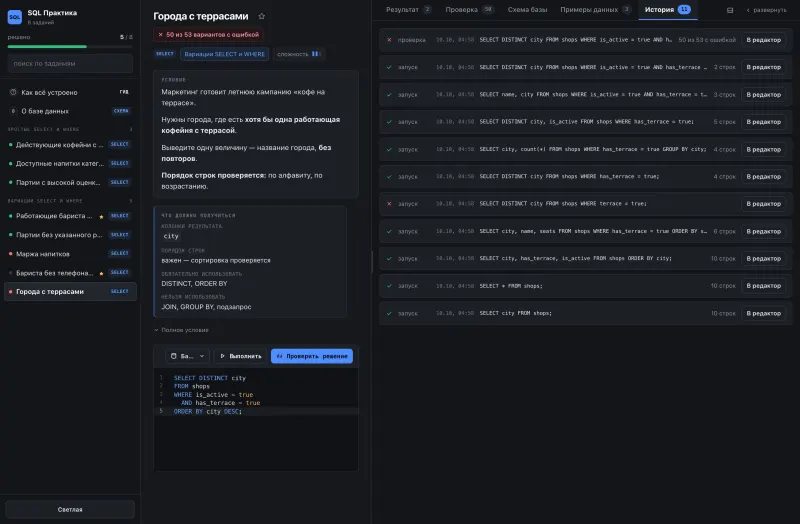Screen dimensions: 800x524
Task: Click the city column name chip
Action: tap(171, 236)
